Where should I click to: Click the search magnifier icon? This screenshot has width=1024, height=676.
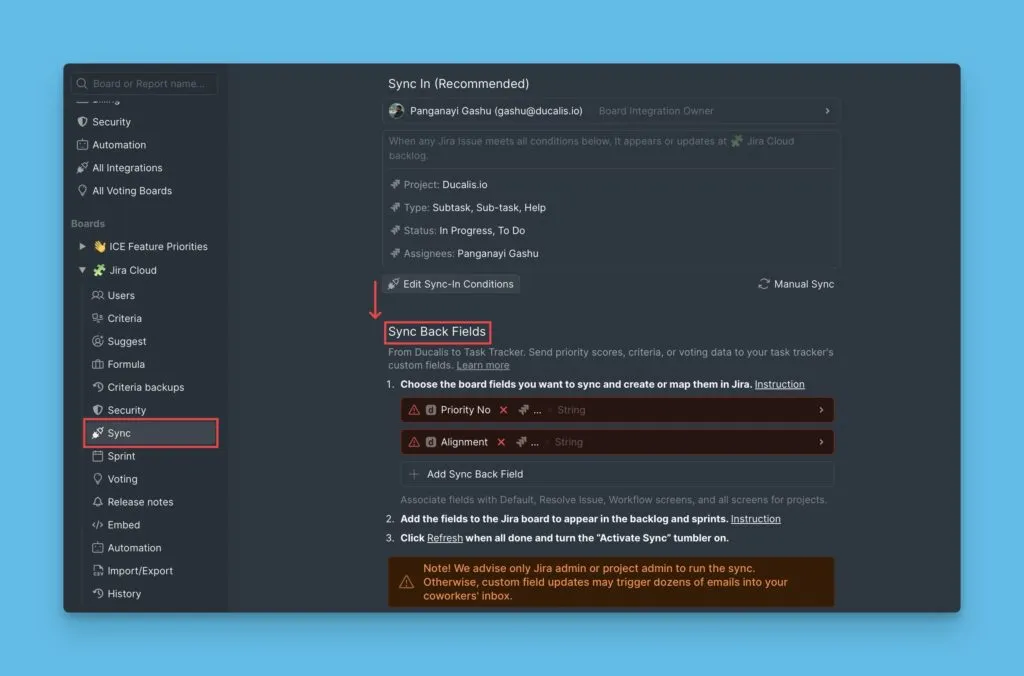[x=81, y=84]
